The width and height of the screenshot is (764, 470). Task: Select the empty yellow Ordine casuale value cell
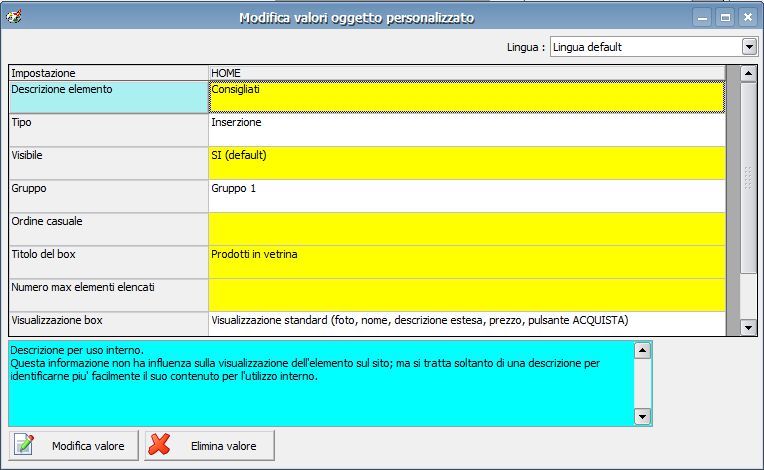point(467,229)
